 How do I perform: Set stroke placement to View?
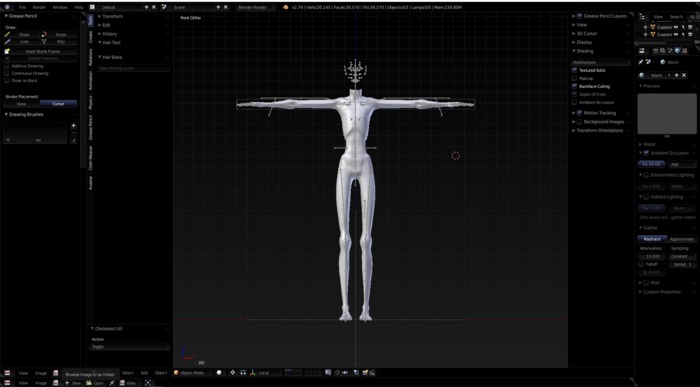21,104
